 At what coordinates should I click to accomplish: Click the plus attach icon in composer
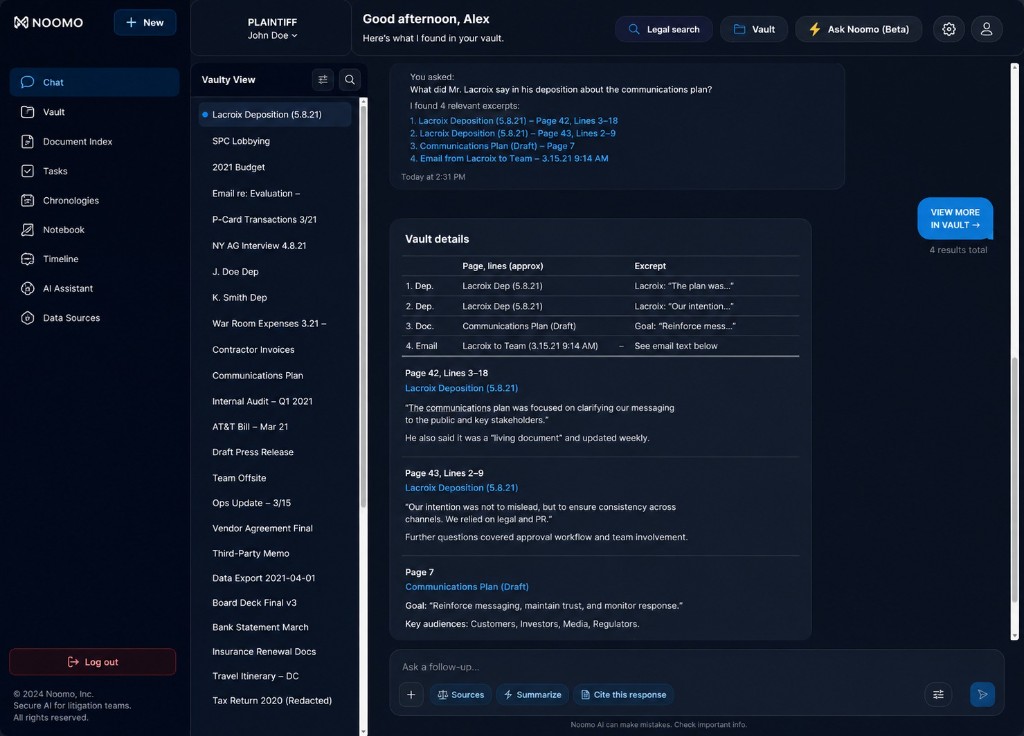(411, 694)
